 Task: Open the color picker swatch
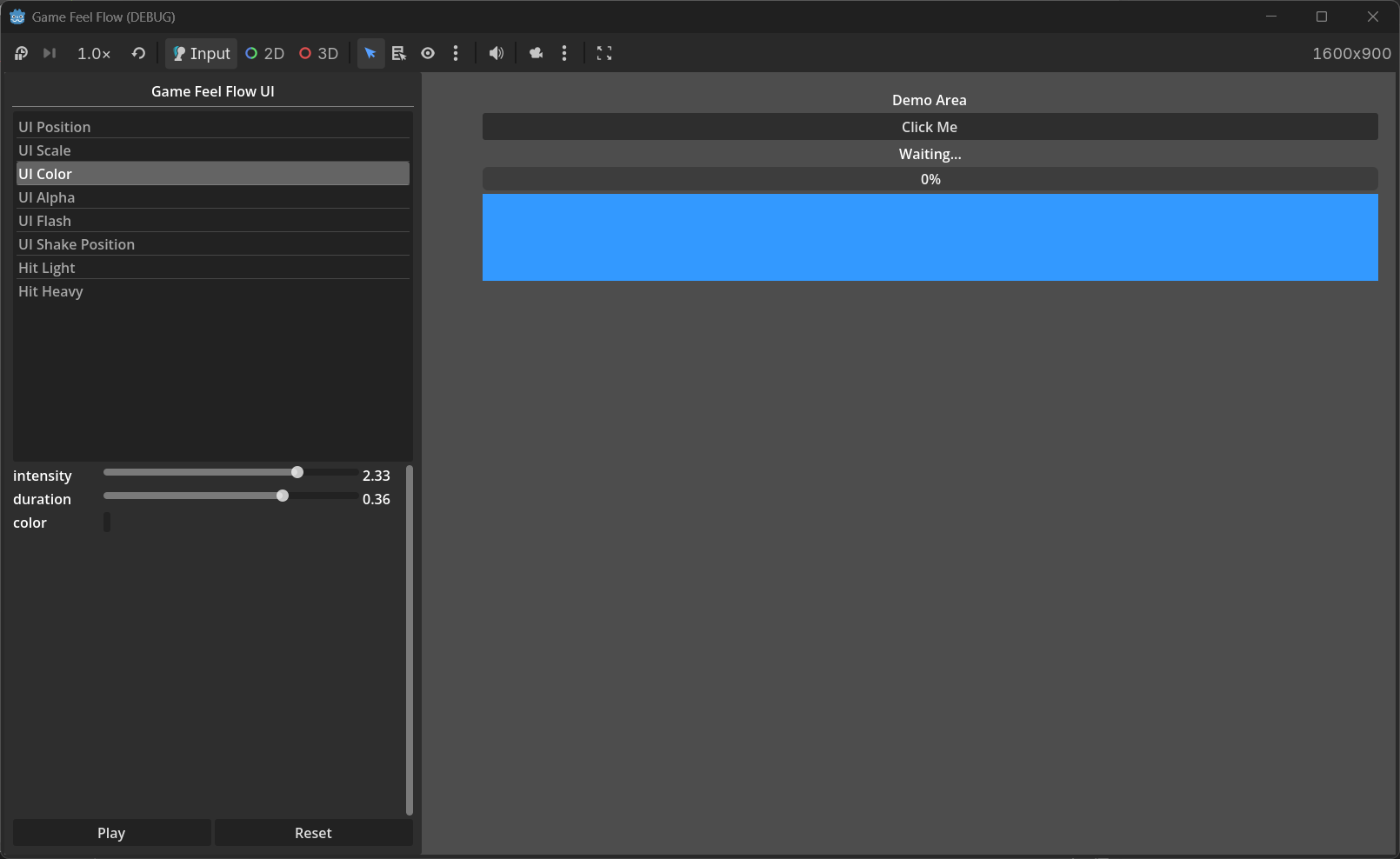point(107,522)
